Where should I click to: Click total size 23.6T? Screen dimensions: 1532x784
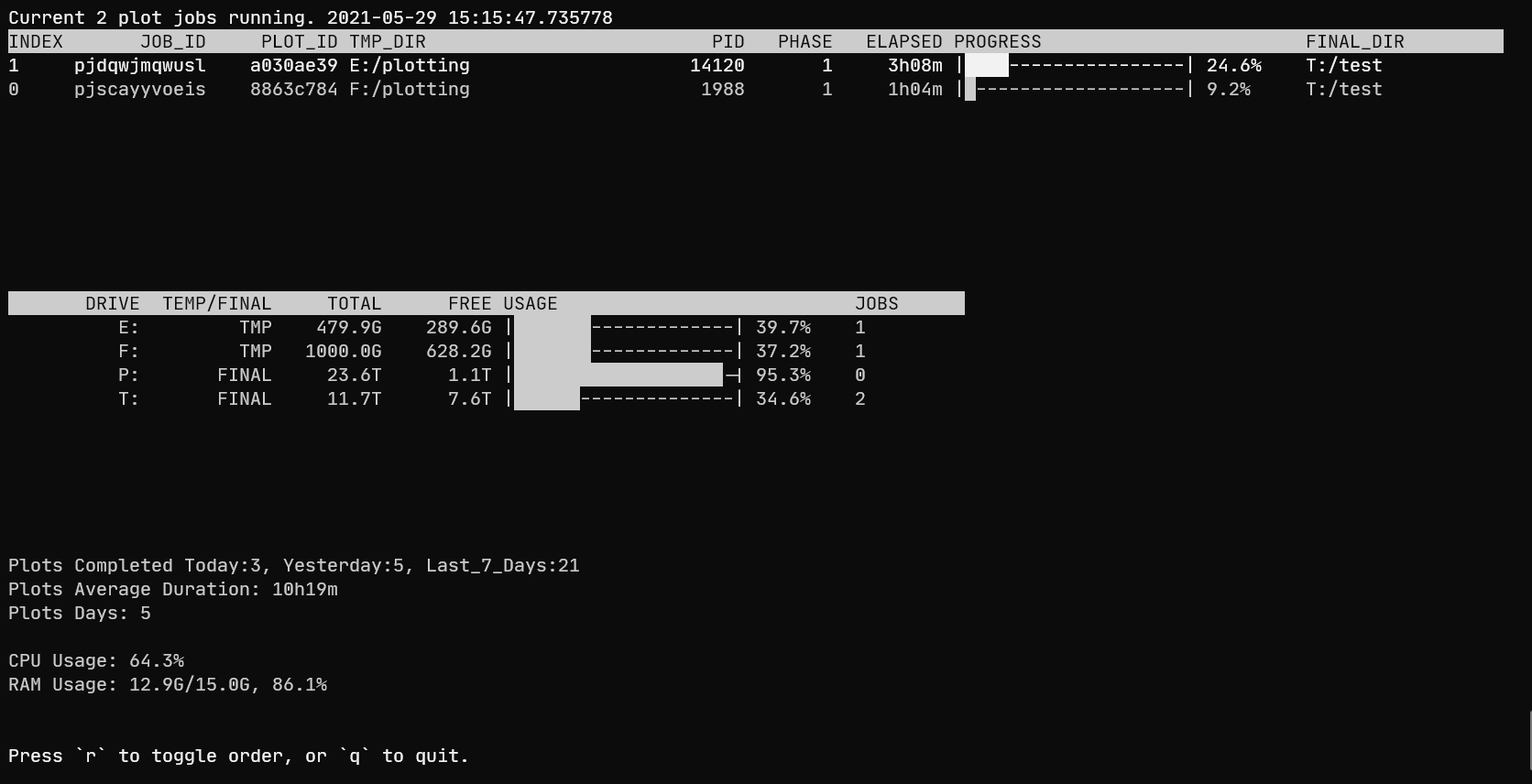355,375
